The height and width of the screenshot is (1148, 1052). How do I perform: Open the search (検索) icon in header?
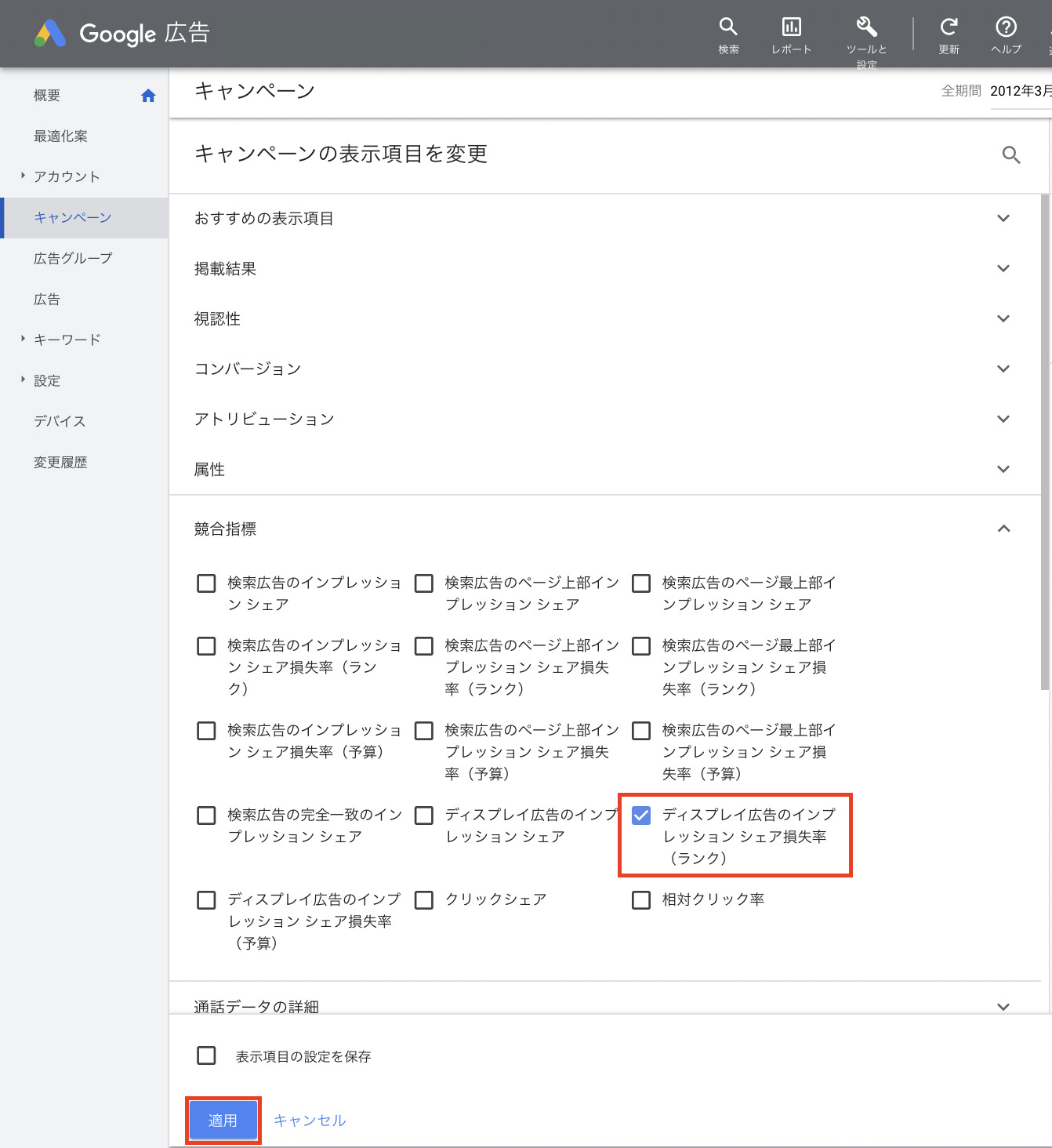(x=728, y=27)
